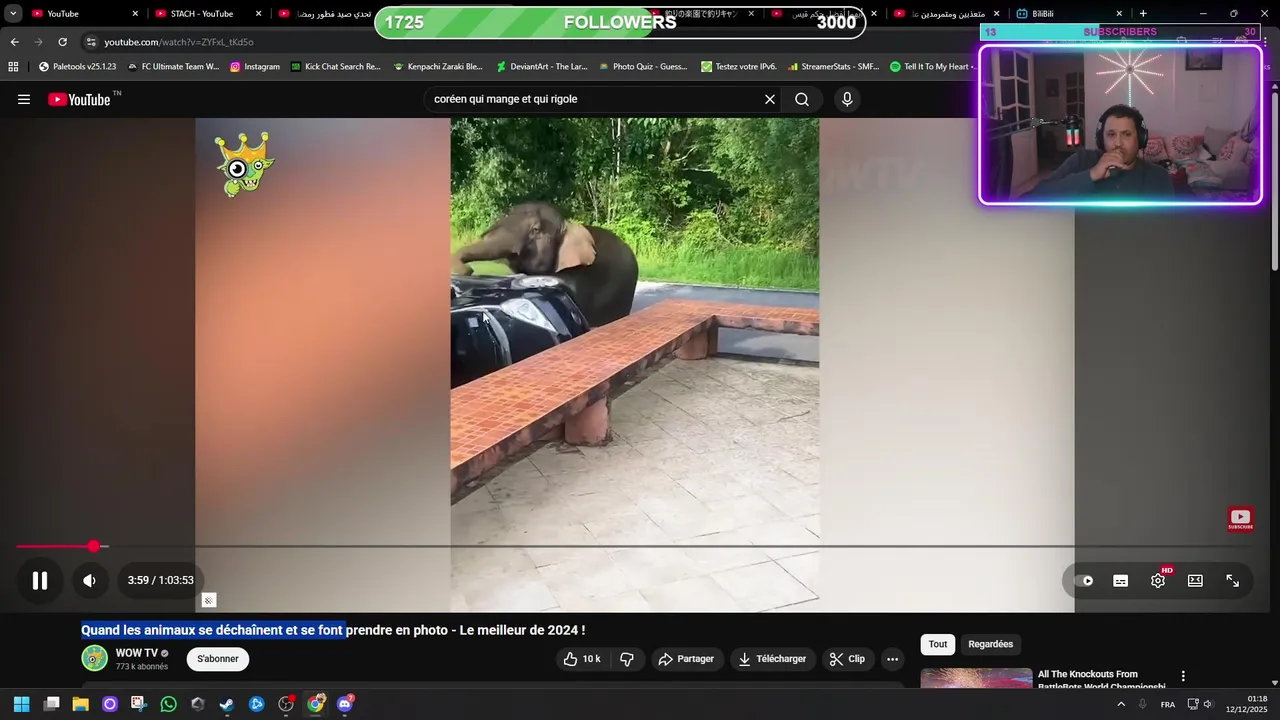Open Paletools bookmark
Image resolution: width=1280 pixels, height=720 pixels.
[77, 67]
